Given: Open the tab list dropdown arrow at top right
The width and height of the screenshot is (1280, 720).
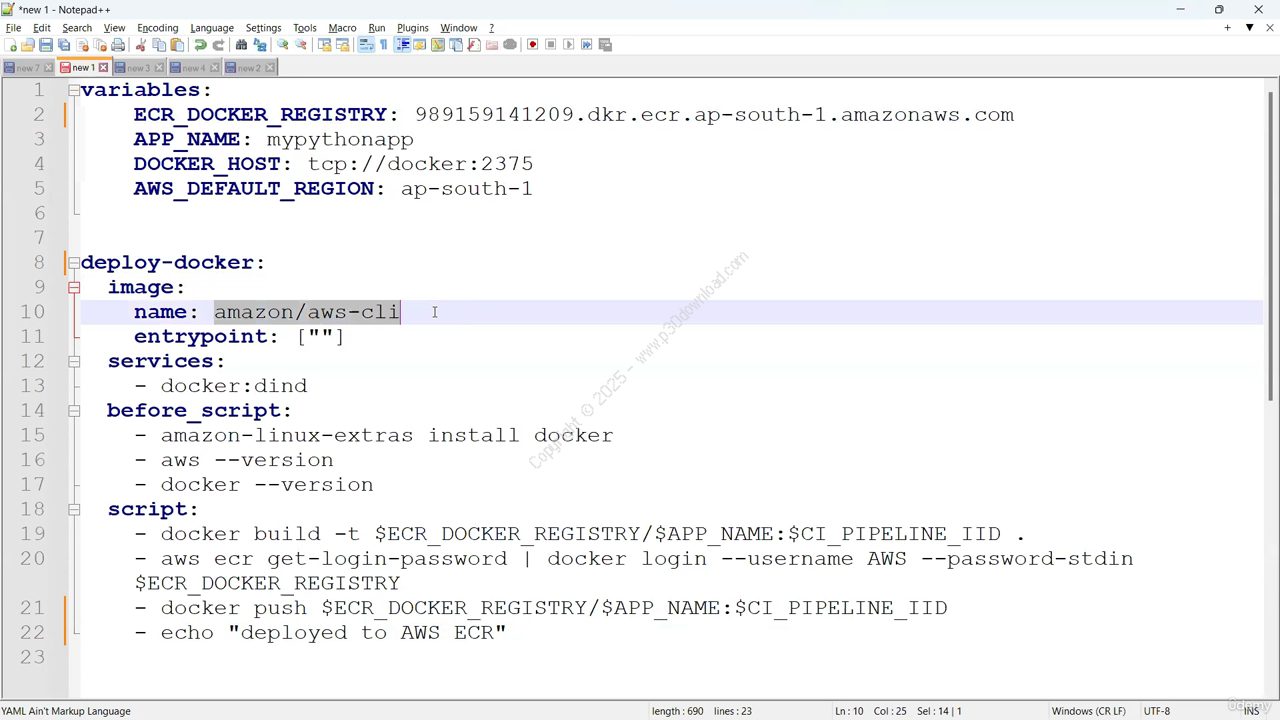Looking at the screenshot, I should [x=1249, y=27].
